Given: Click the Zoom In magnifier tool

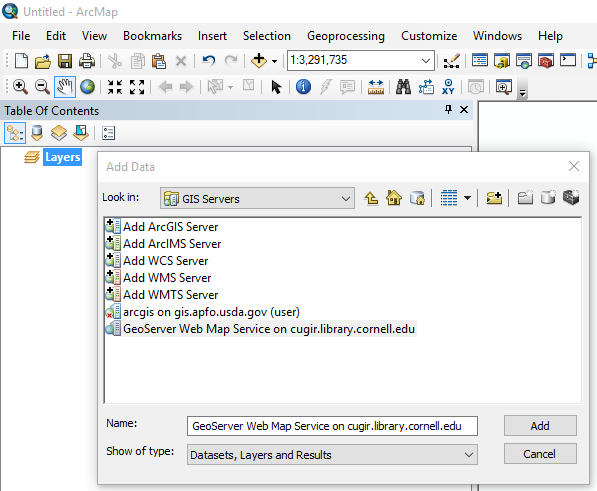Looking at the screenshot, I should click(20, 87).
